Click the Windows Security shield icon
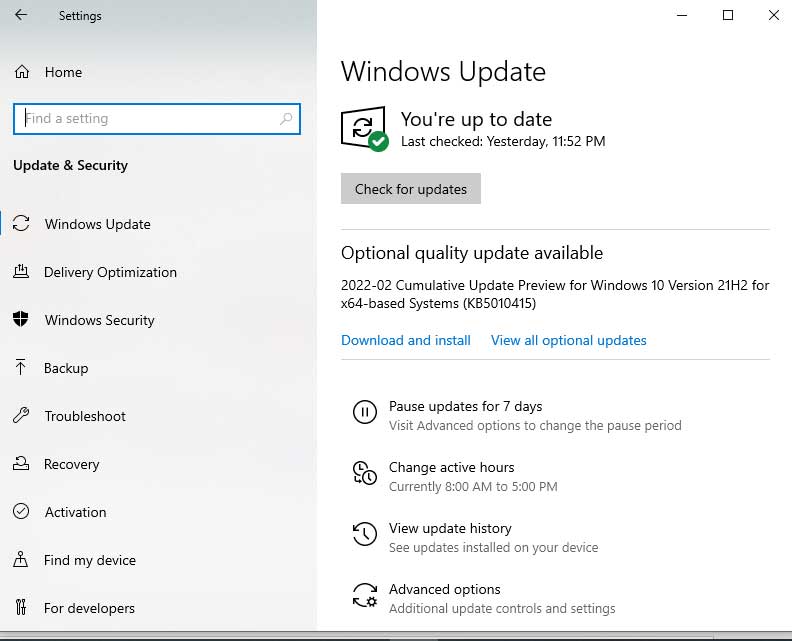 coord(21,319)
